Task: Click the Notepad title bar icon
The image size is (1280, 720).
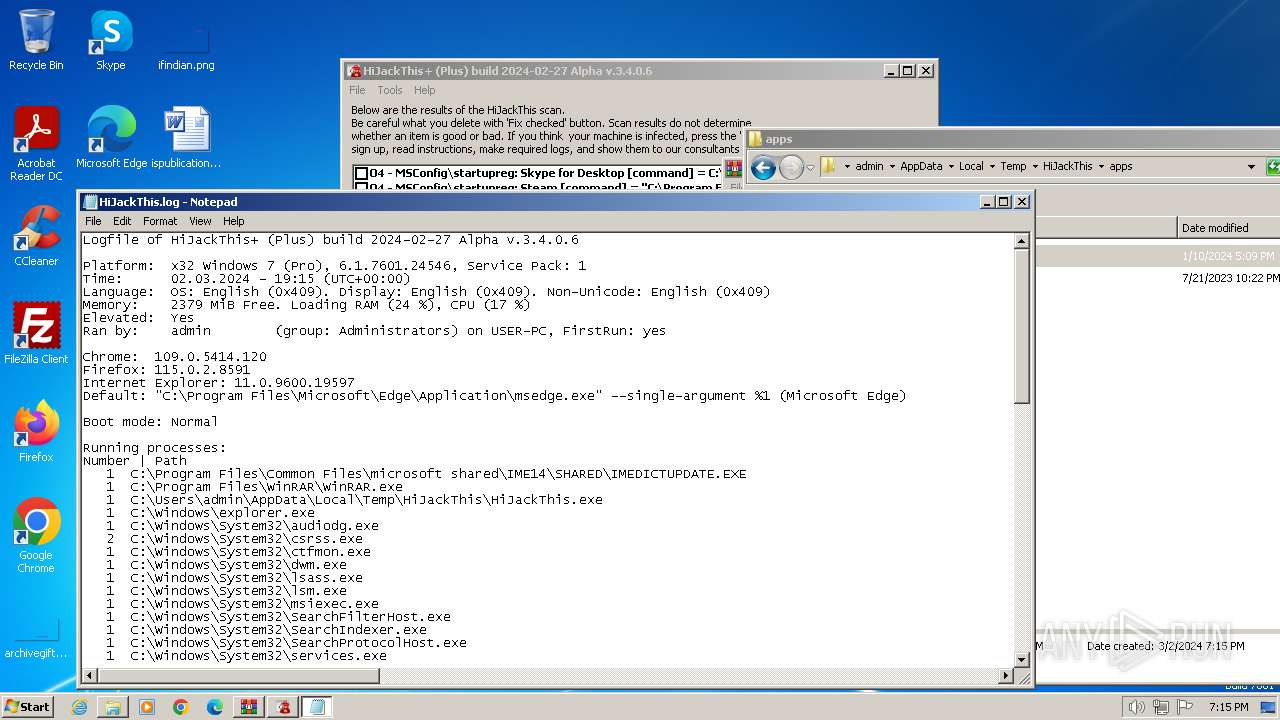Action: [90, 202]
